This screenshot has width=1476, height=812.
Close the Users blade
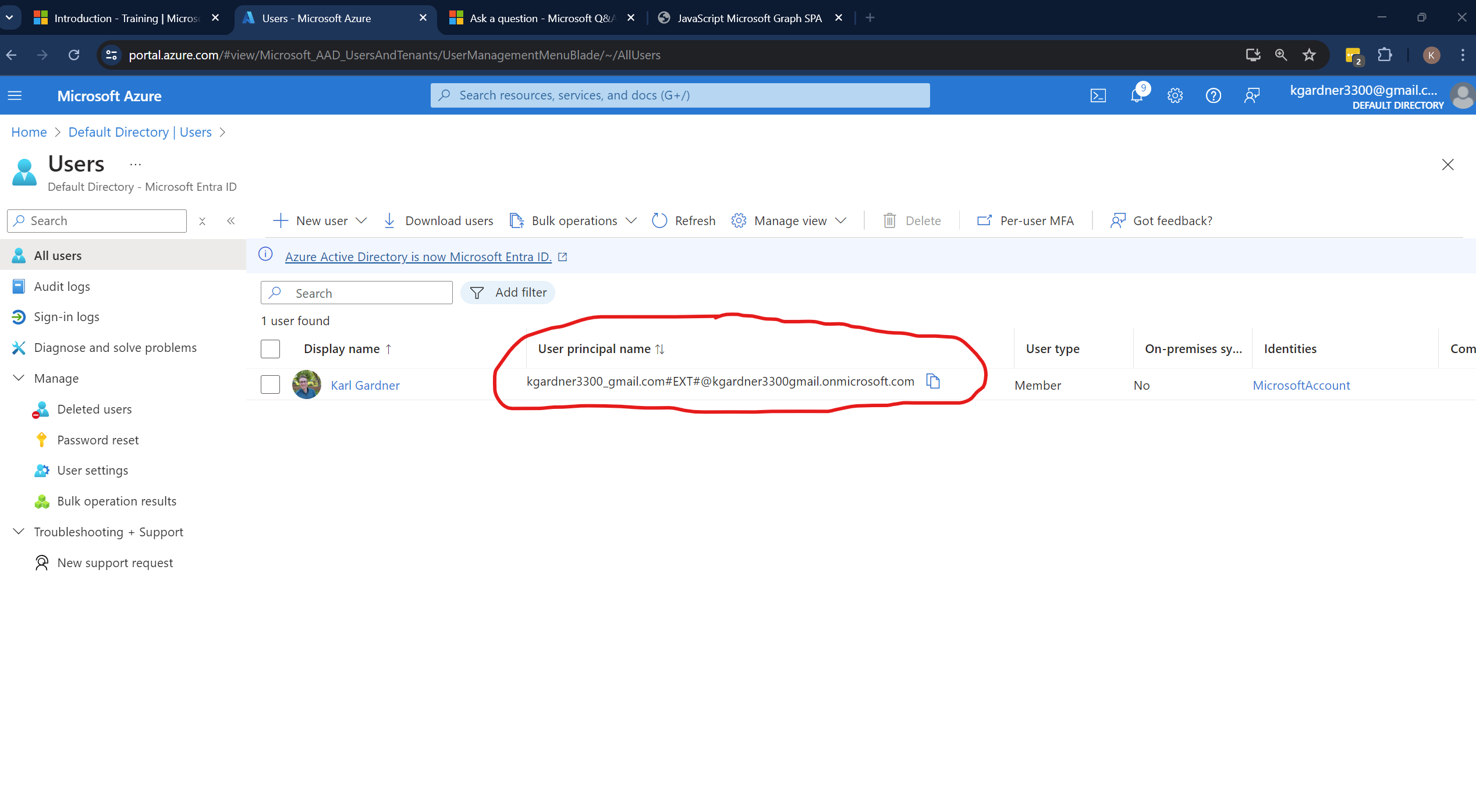click(x=1448, y=165)
